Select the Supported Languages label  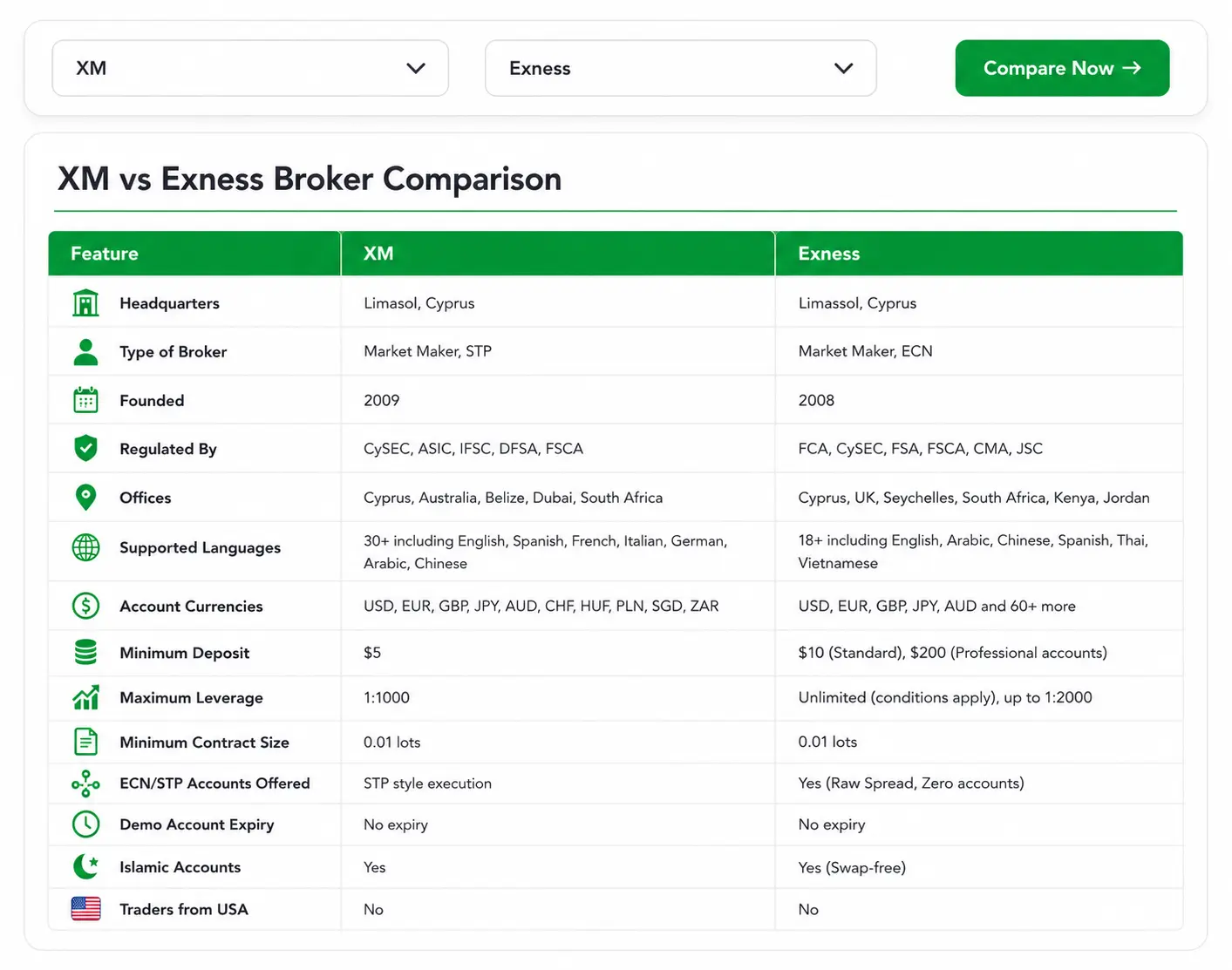(200, 547)
